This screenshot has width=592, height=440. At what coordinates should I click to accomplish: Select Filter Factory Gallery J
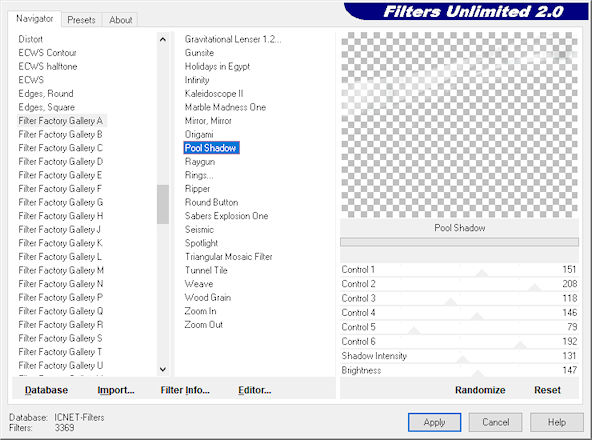(x=59, y=230)
